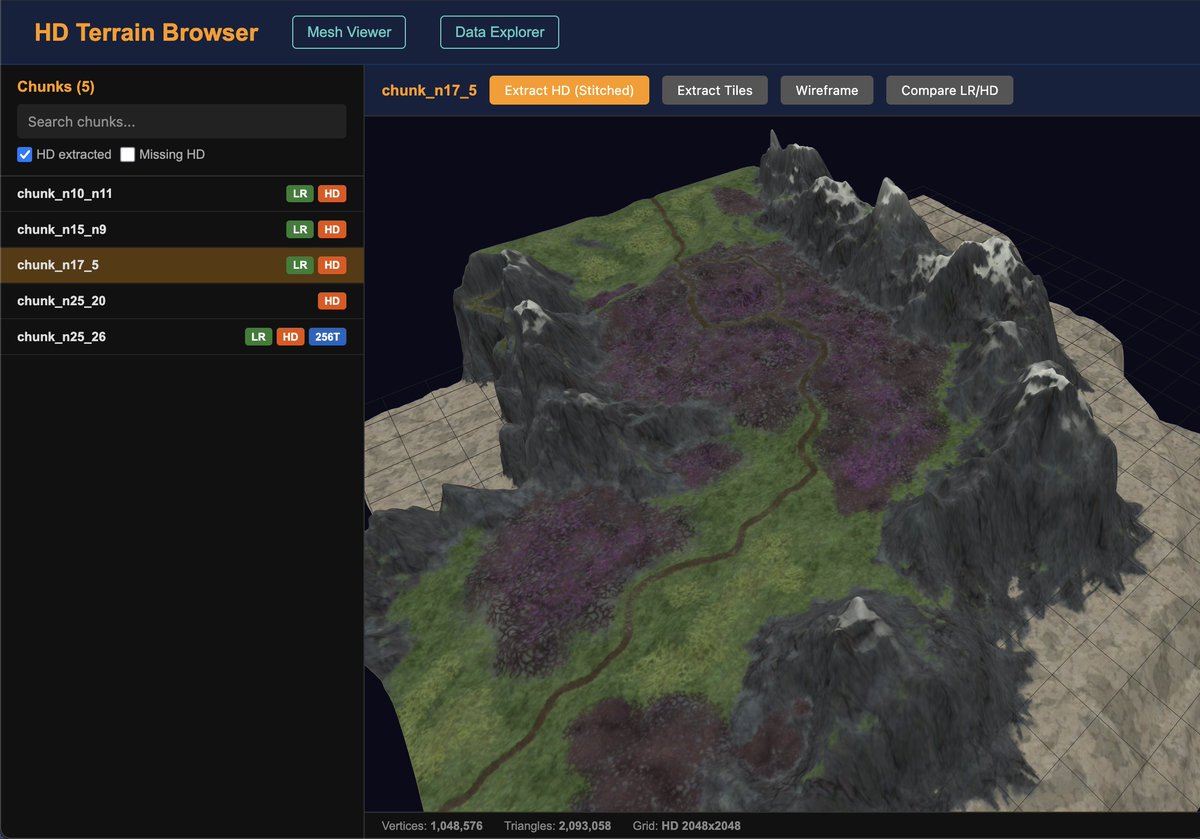Click the LR badge on chunk_n17_5

pyautogui.click(x=300, y=265)
